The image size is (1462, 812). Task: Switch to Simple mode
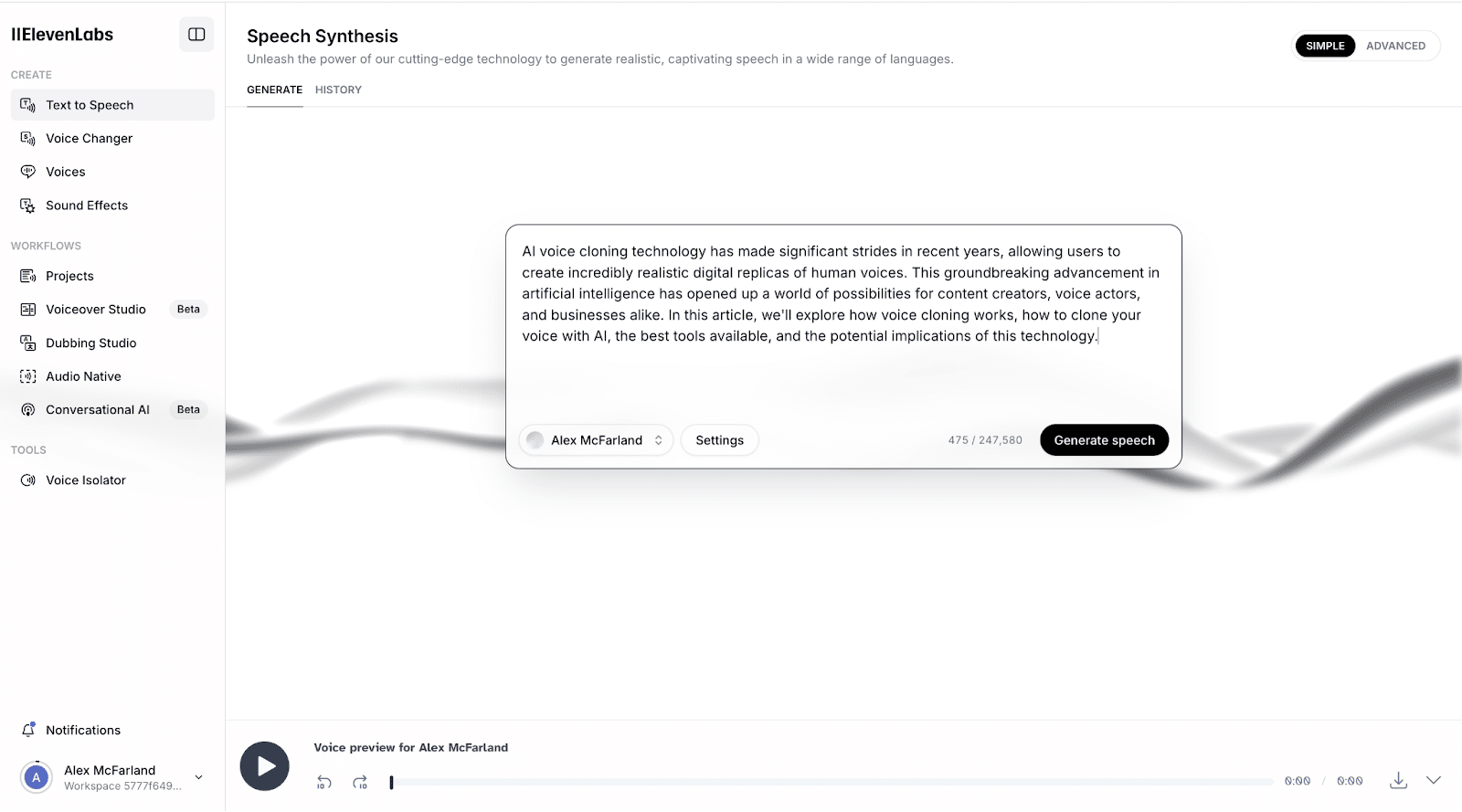[x=1325, y=46]
